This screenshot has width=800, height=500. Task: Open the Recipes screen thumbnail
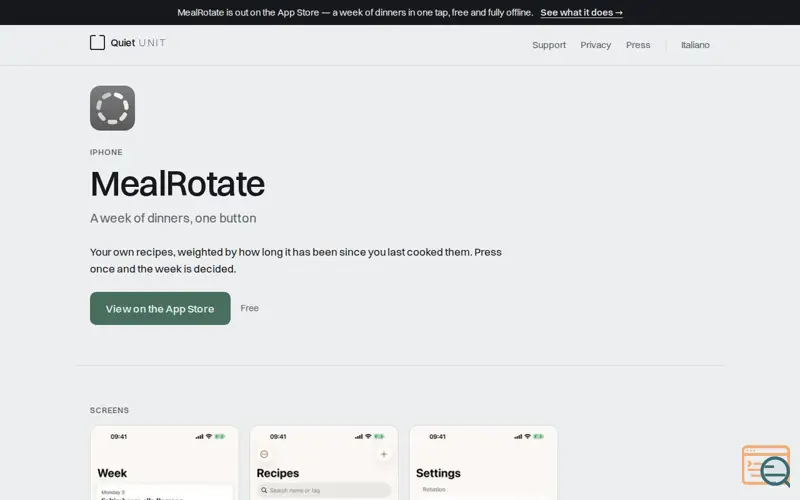(324, 463)
